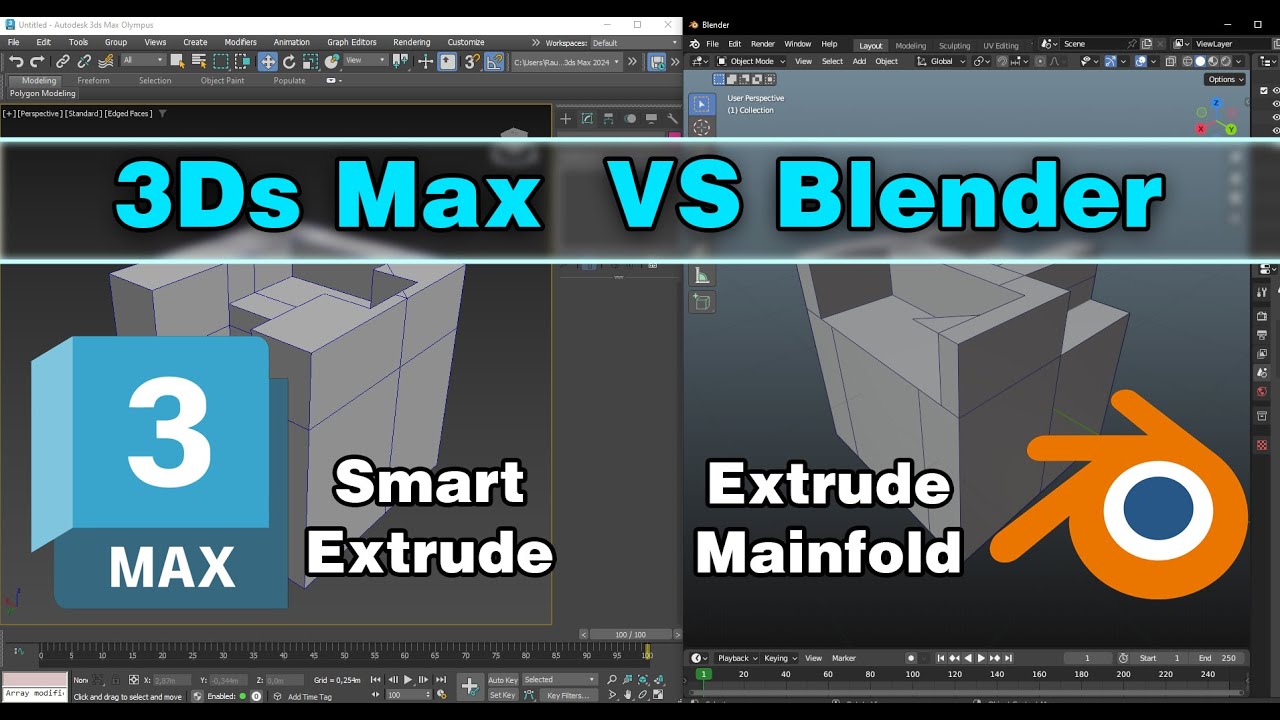Toggle Window/Crossing selection icon in 3ds Max

(x=242, y=62)
